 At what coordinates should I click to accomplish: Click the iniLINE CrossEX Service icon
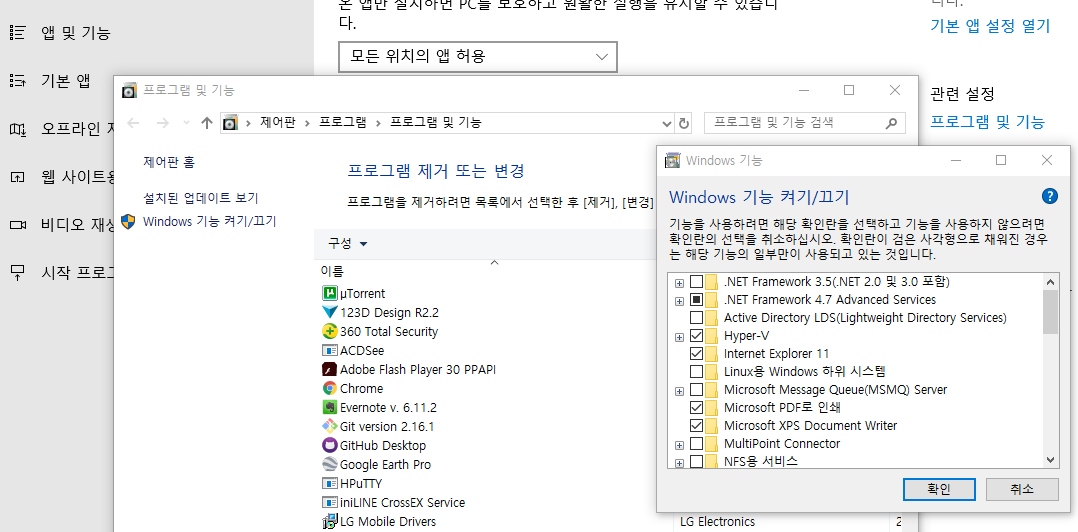[329, 502]
